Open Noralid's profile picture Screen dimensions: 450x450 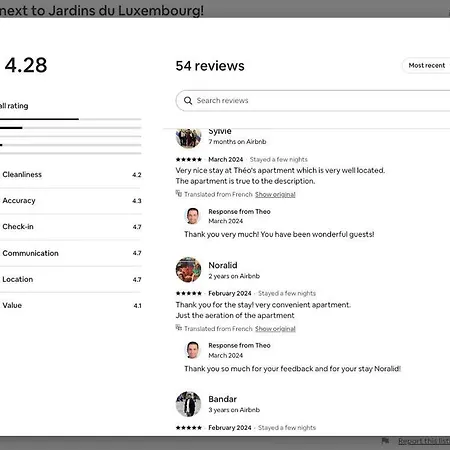(188, 270)
